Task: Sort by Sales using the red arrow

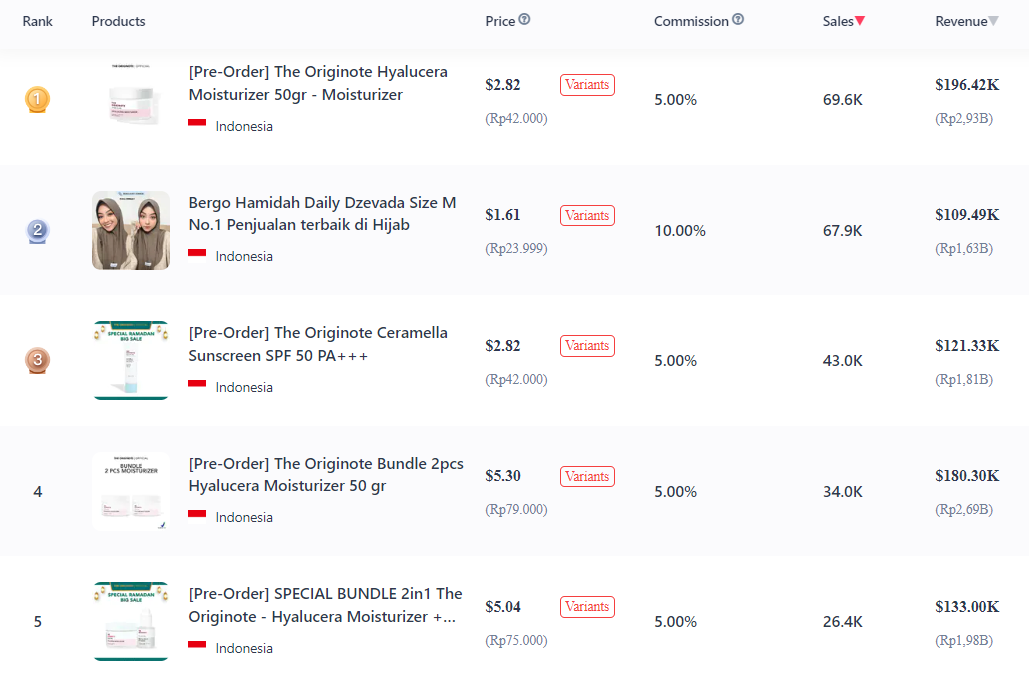Action: [860, 21]
